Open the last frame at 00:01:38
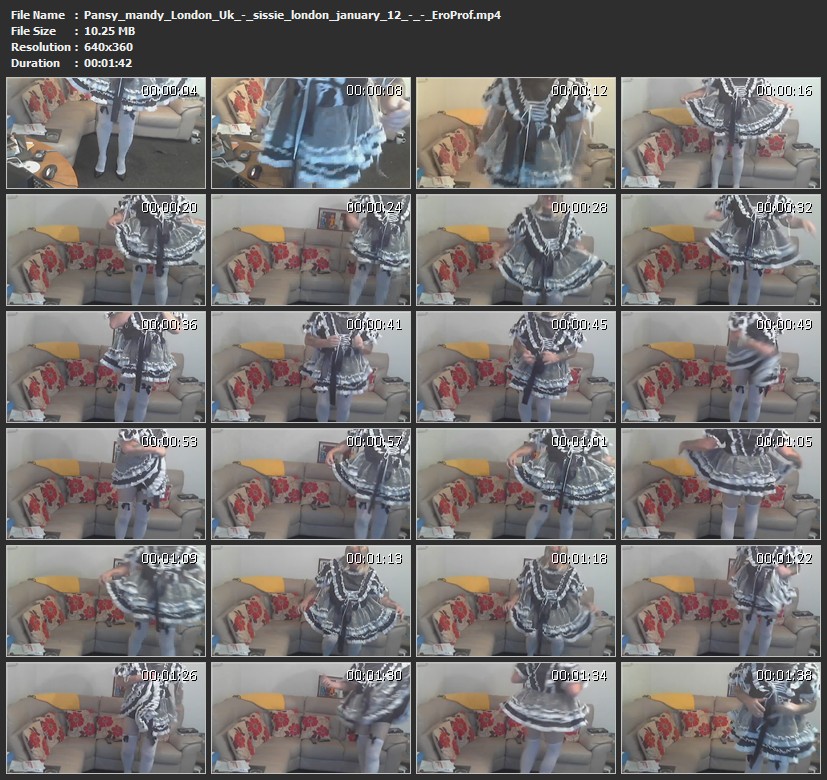 point(720,717)
